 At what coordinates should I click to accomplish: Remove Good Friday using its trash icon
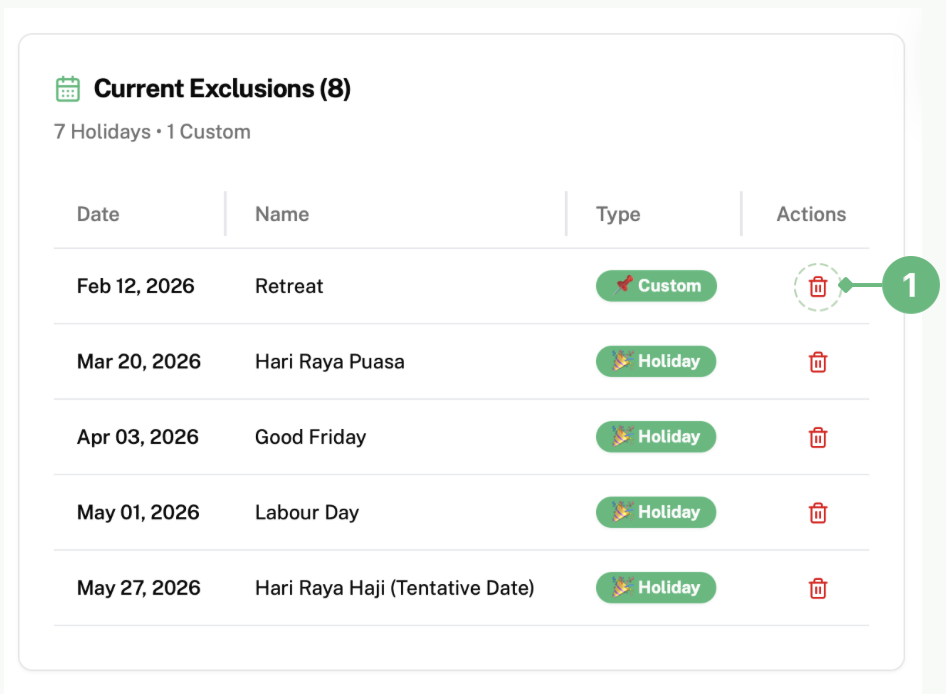click(818, 437)
